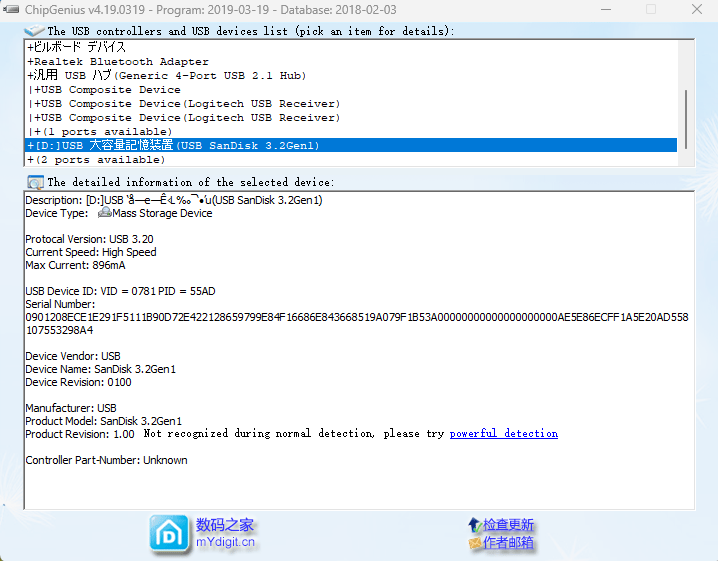This screenshot has width=718, height=561.
Task: Click the Device Name: SanDisk 3.2Gen1 line
Action: point(100,369)
